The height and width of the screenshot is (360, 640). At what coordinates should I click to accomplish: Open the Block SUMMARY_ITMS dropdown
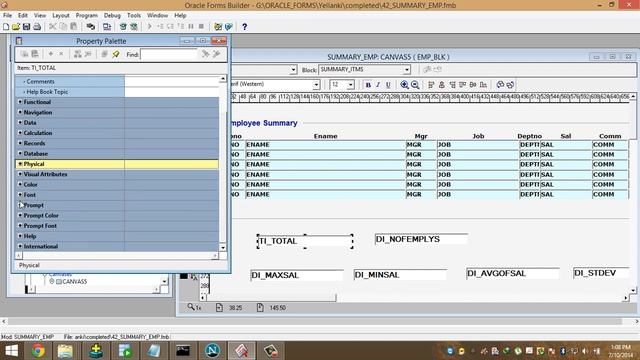point(407,70)
